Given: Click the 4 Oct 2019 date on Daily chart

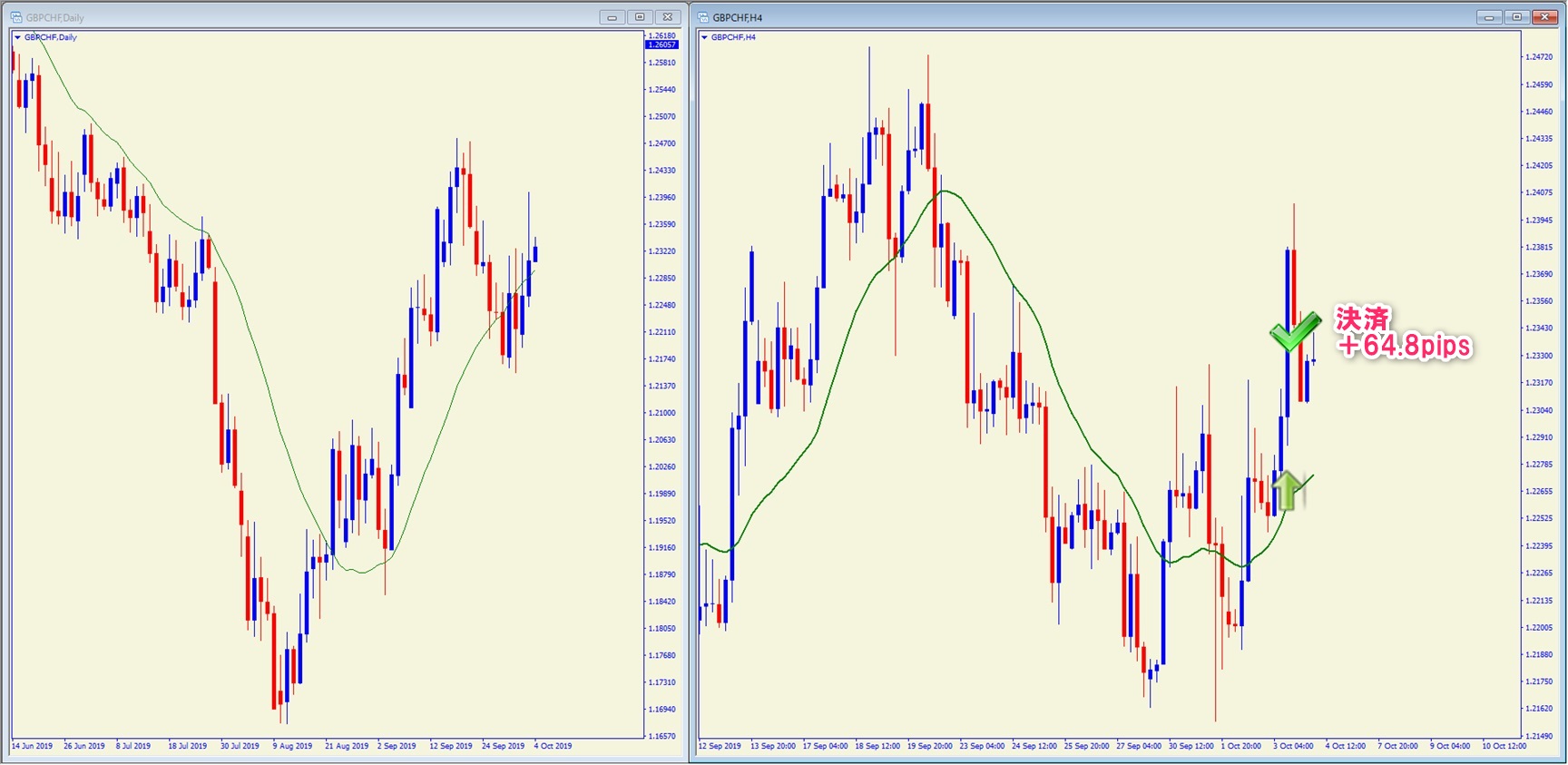Looking at the screenshot, I should pyautogui.click(x=554, y=746).
